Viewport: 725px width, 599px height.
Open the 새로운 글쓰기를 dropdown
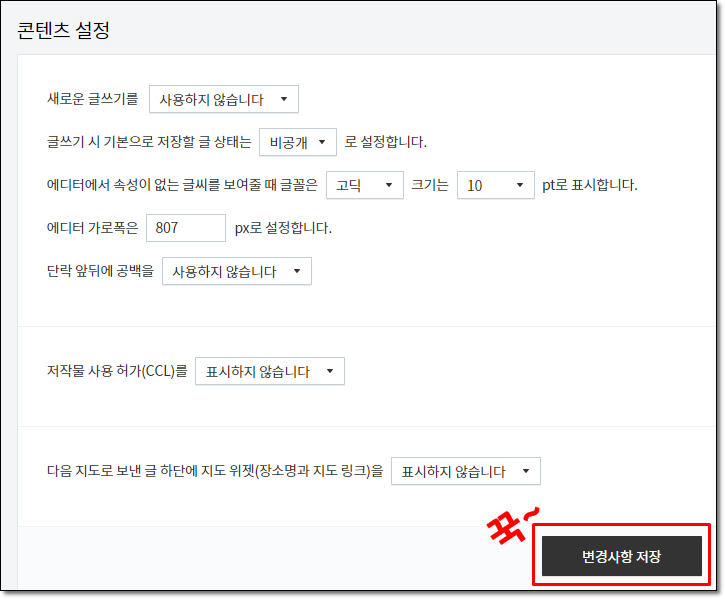tap(224, 99)
